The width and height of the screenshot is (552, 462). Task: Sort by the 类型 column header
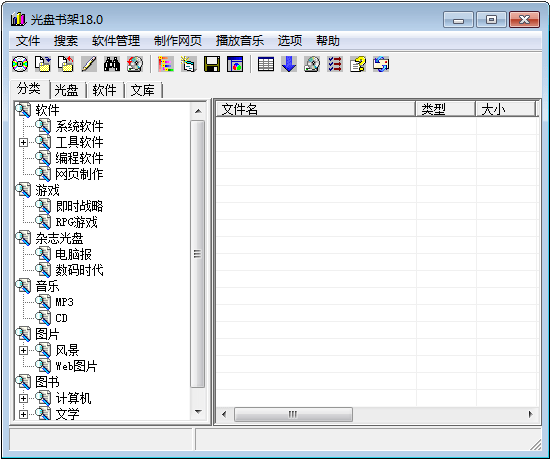click(445, 109)
